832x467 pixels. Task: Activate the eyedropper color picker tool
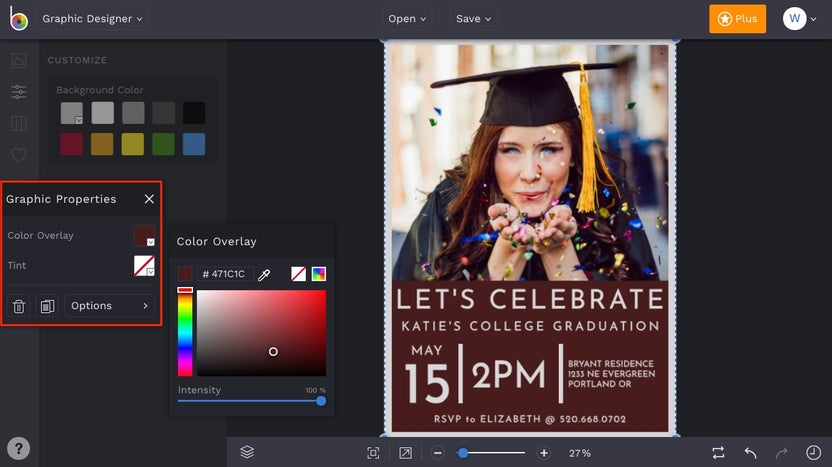click(x=264, y=274)
